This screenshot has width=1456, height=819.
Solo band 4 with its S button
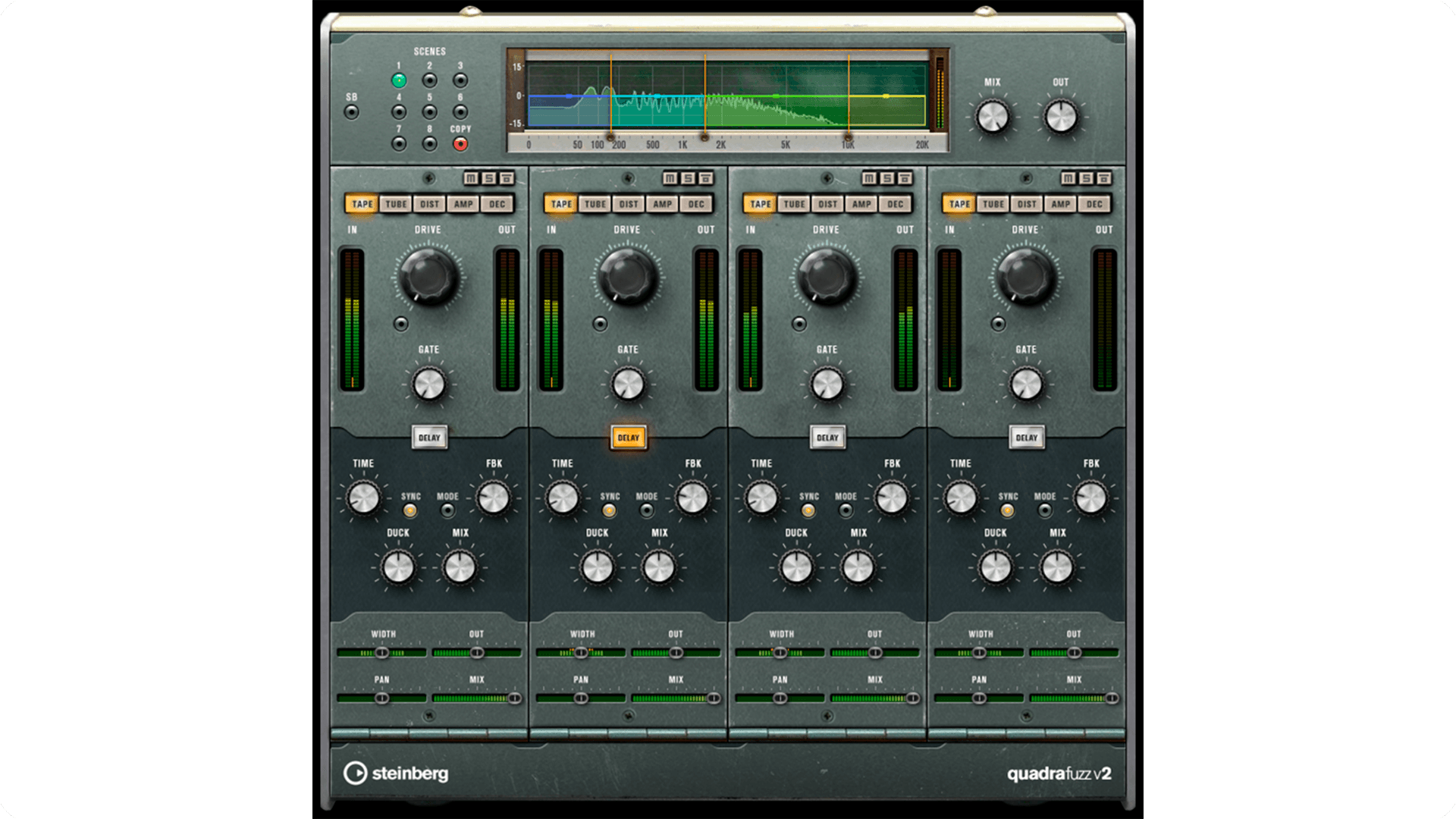tap(1087, 178)
